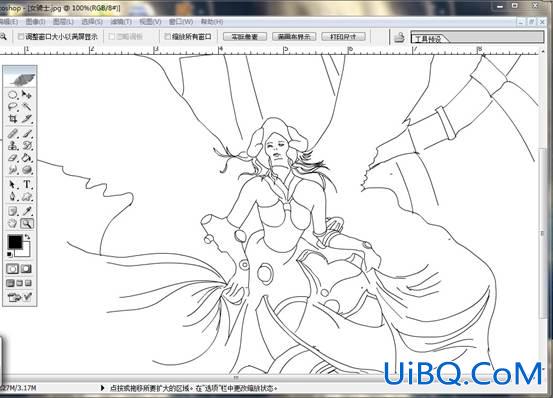The width and height of the screenshot is (553, 398).
Task: Select the Crop tool
Action: coord(13,118)
